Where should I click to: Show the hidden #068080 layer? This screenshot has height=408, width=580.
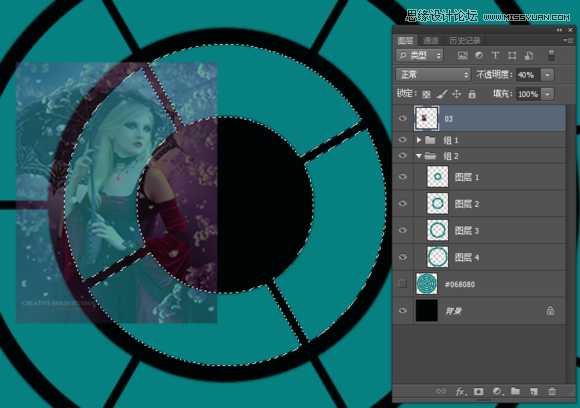402,284
